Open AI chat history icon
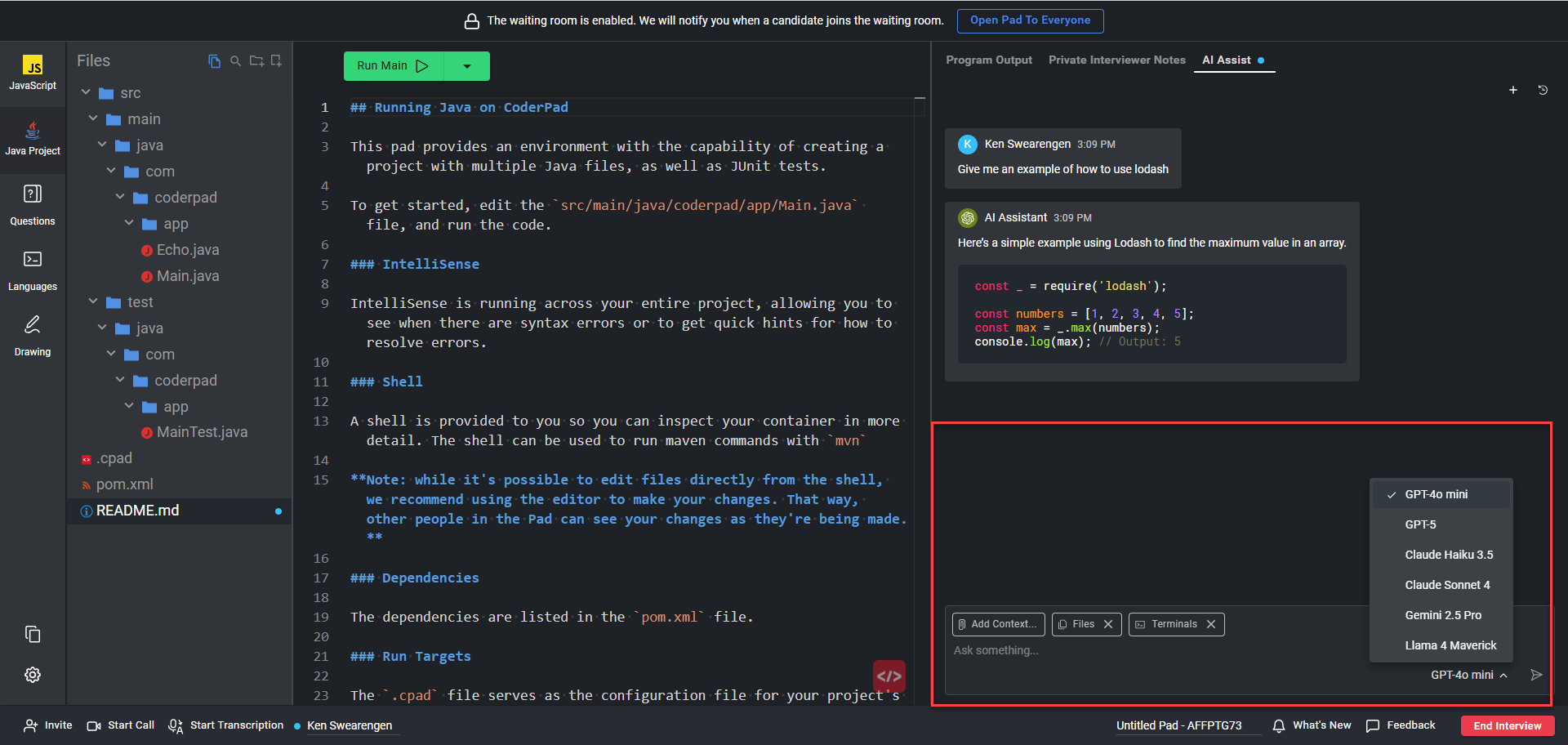The height and width of the screenshot is (745, 1568). click(x=1543, y=90)
